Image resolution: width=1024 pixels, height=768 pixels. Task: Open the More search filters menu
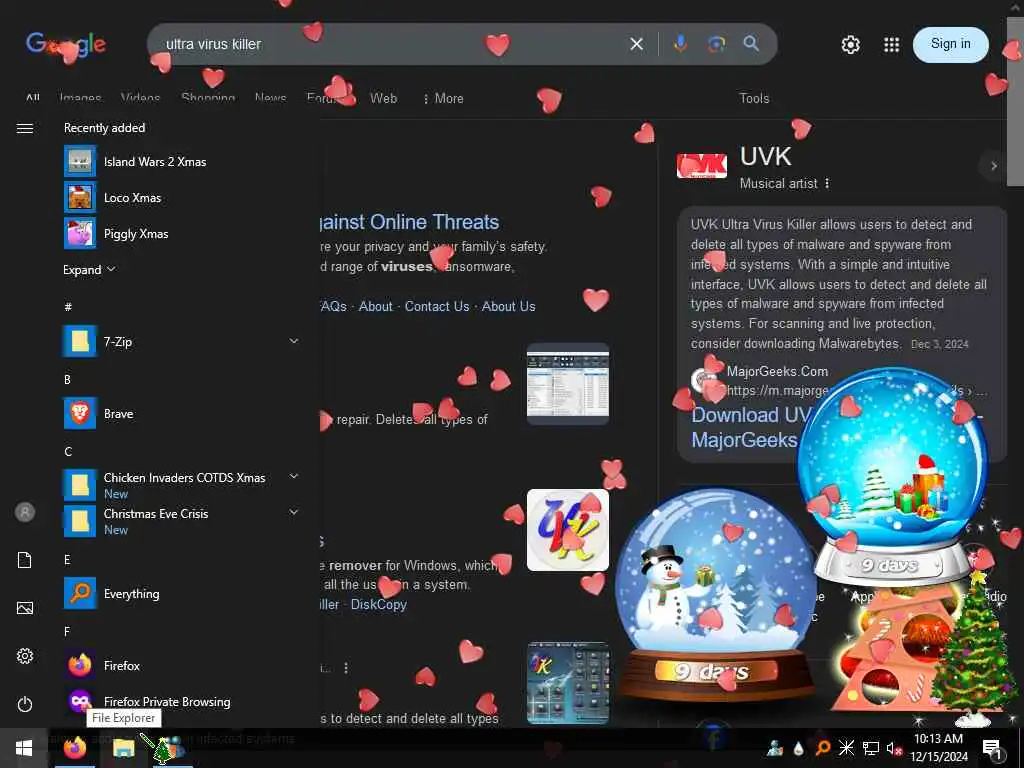pyautogui.click(x=443, y=98)
